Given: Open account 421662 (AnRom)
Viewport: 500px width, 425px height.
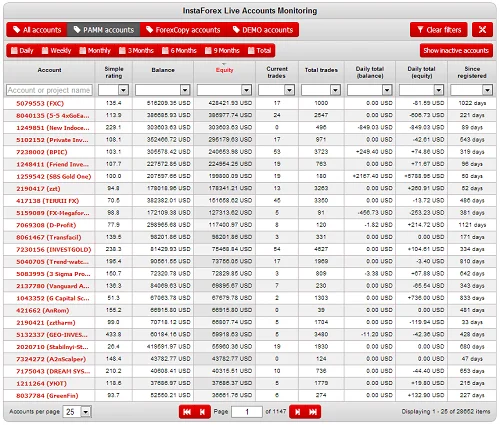Looking at the screenshot, I should [43, 310].
